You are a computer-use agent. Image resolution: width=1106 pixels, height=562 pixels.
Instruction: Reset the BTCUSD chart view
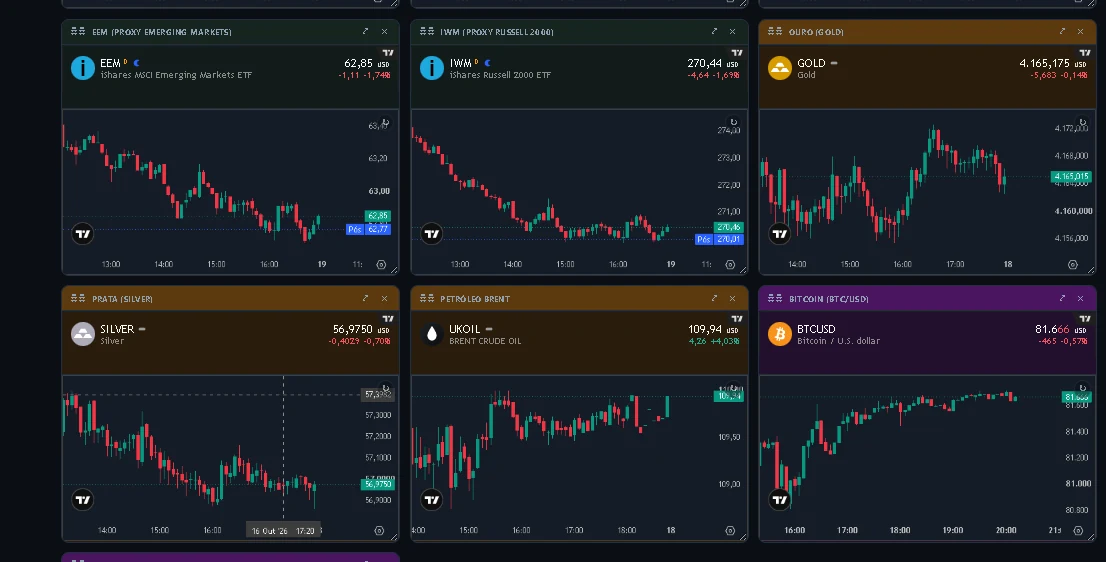[1083, 388]
